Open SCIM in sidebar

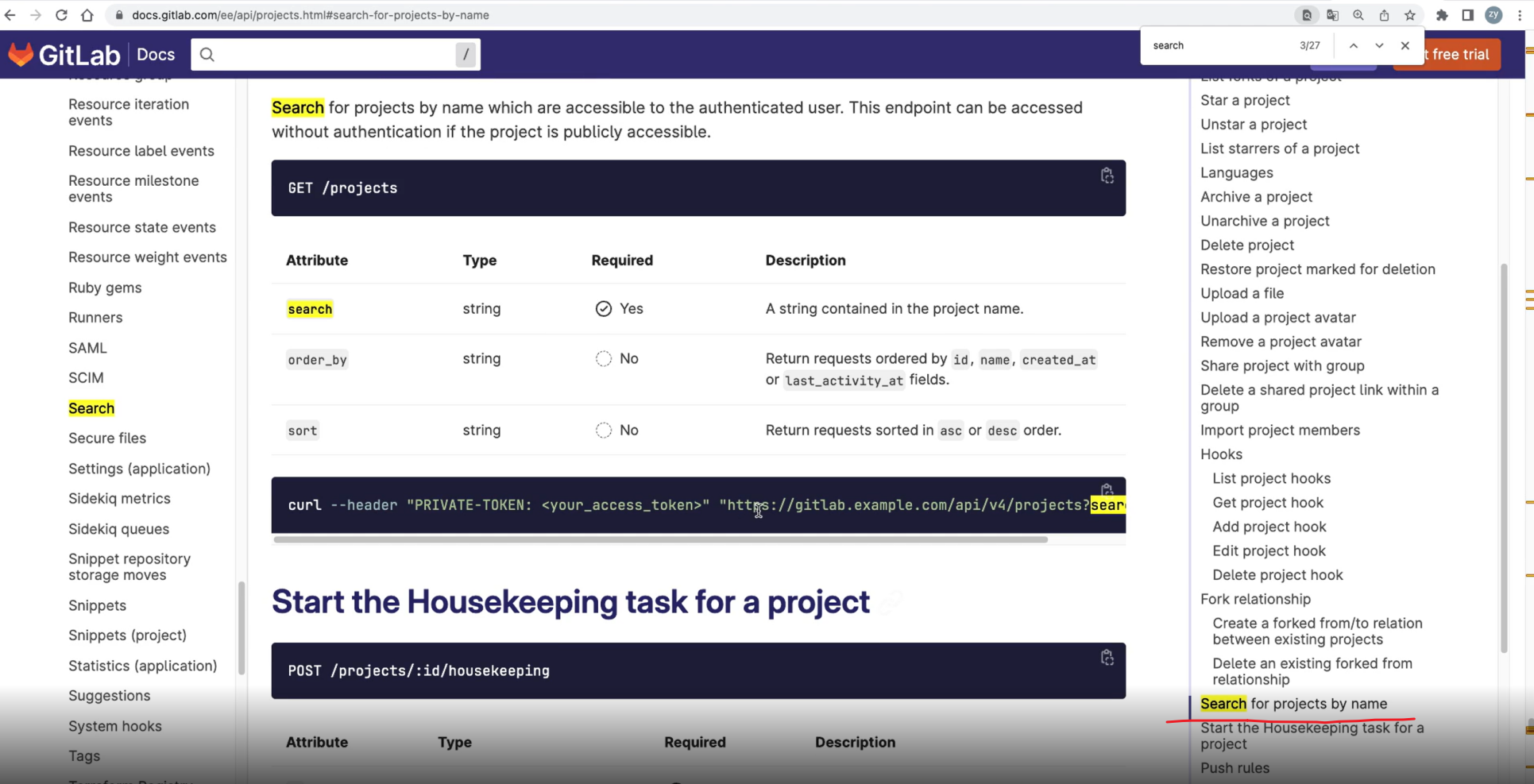tap(86, 378)
